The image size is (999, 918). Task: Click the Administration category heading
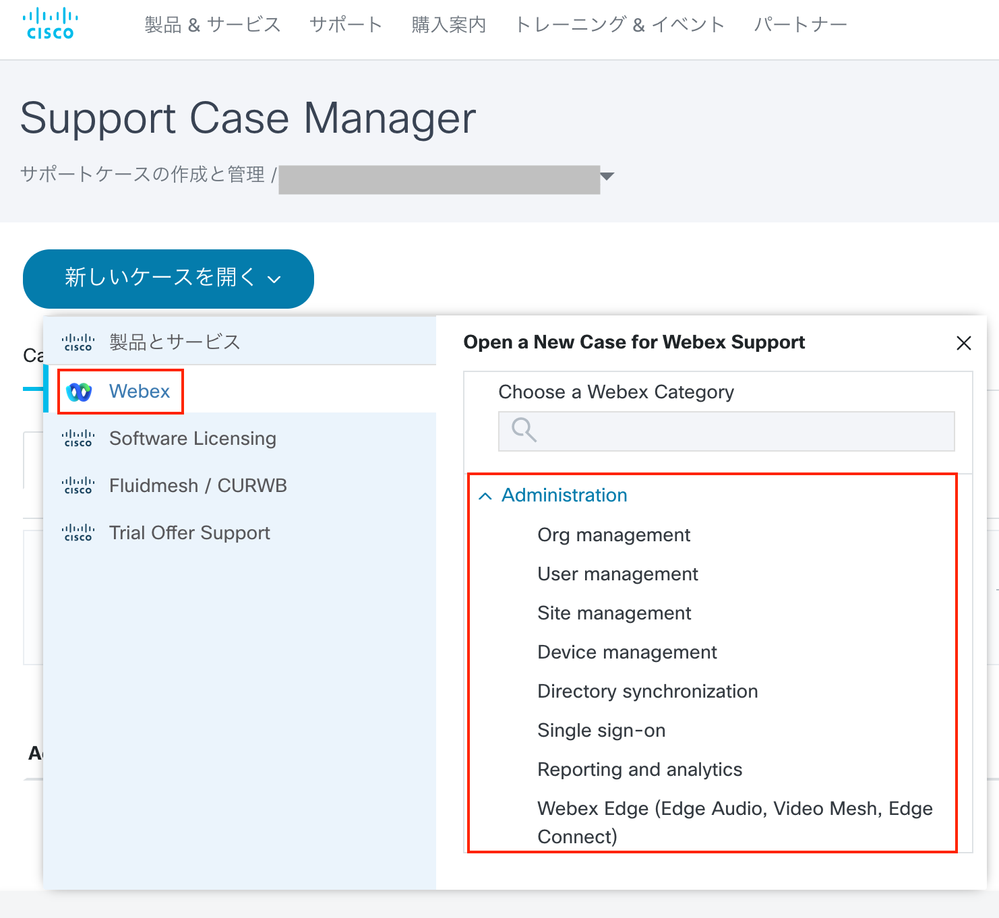click(x=564, y=495)
